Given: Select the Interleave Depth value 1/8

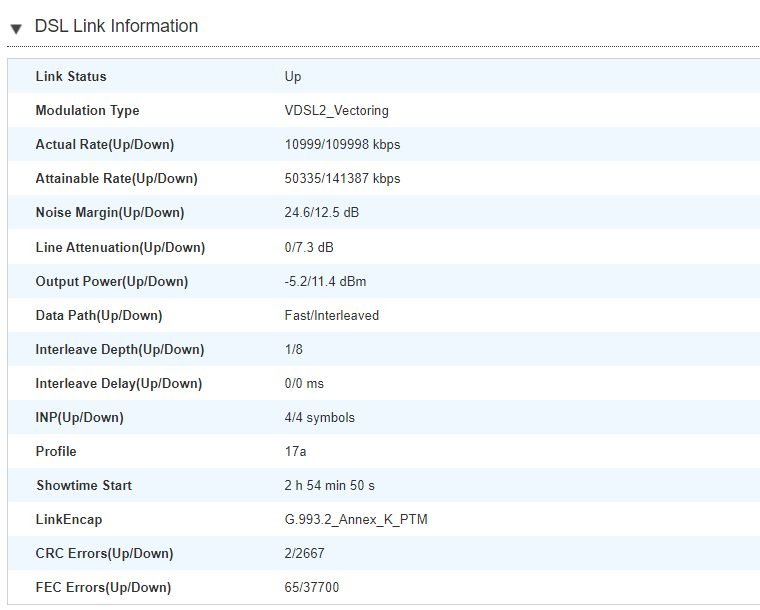Looking at the screenshot, I should [293, 349].
